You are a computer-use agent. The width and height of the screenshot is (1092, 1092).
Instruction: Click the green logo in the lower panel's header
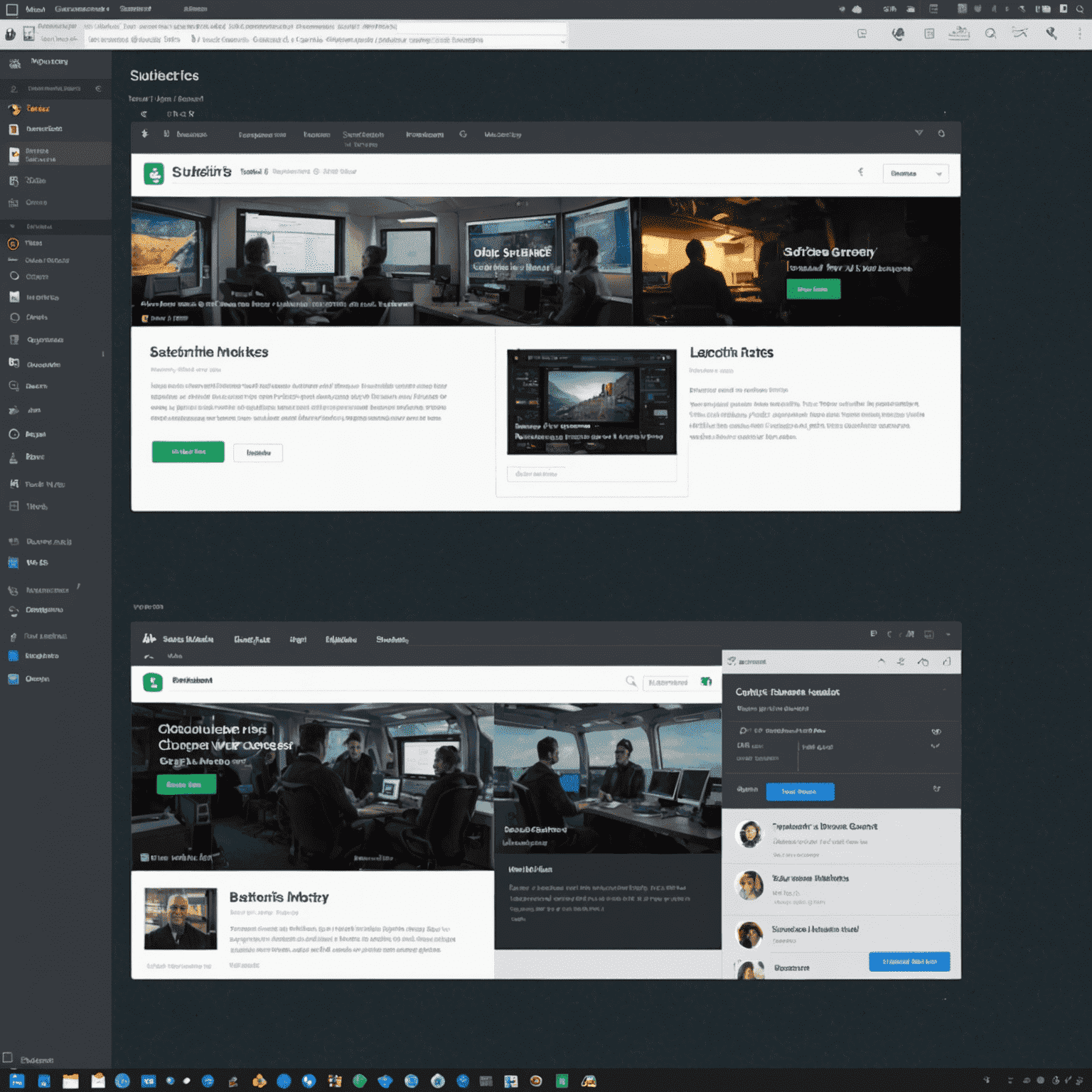click(x=153, y=682)
